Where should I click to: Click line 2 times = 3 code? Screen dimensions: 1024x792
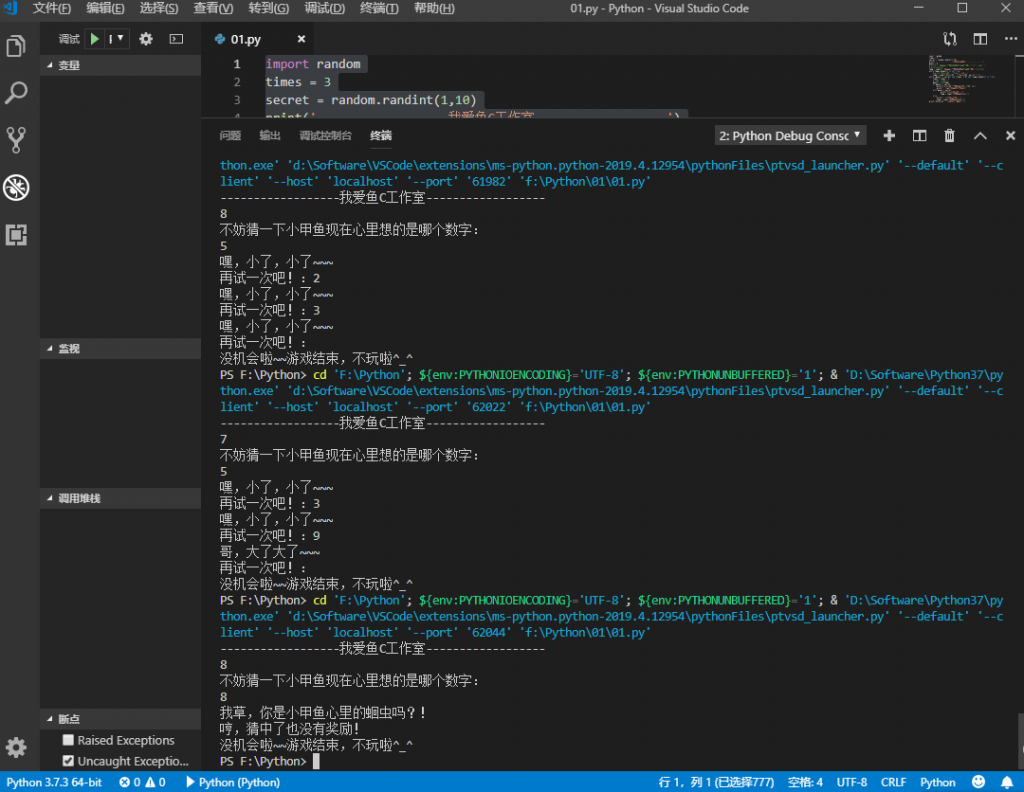[x=298, y=82]
